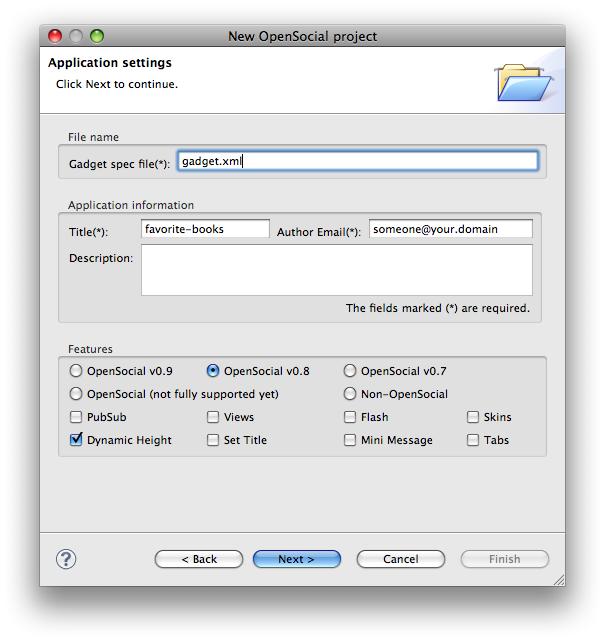Close the dialog with the red button
Viewport: 605px width, 641px height.
click(55, 36)
